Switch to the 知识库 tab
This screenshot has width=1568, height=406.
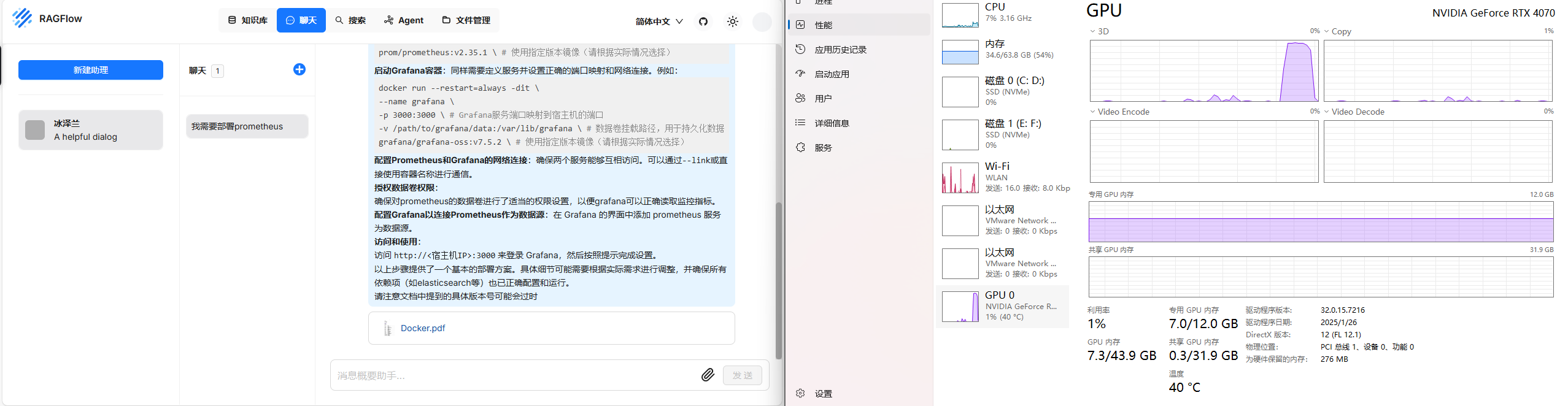247,20
